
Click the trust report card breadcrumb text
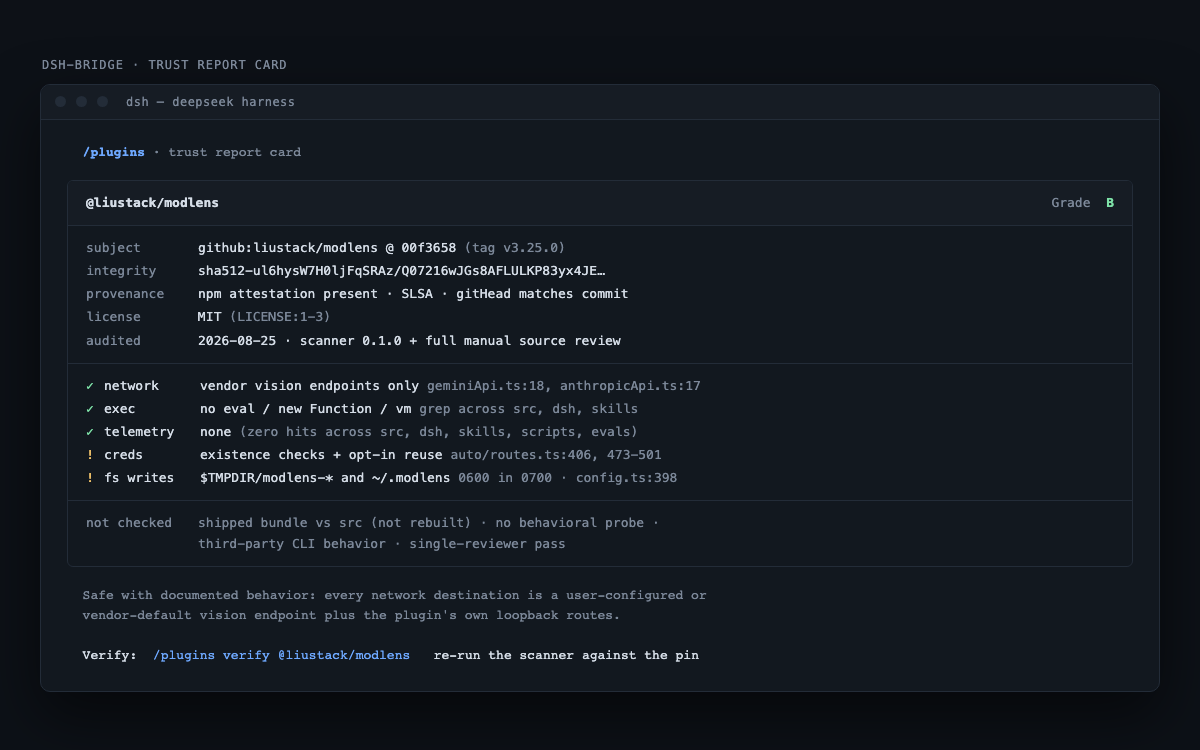234,152
